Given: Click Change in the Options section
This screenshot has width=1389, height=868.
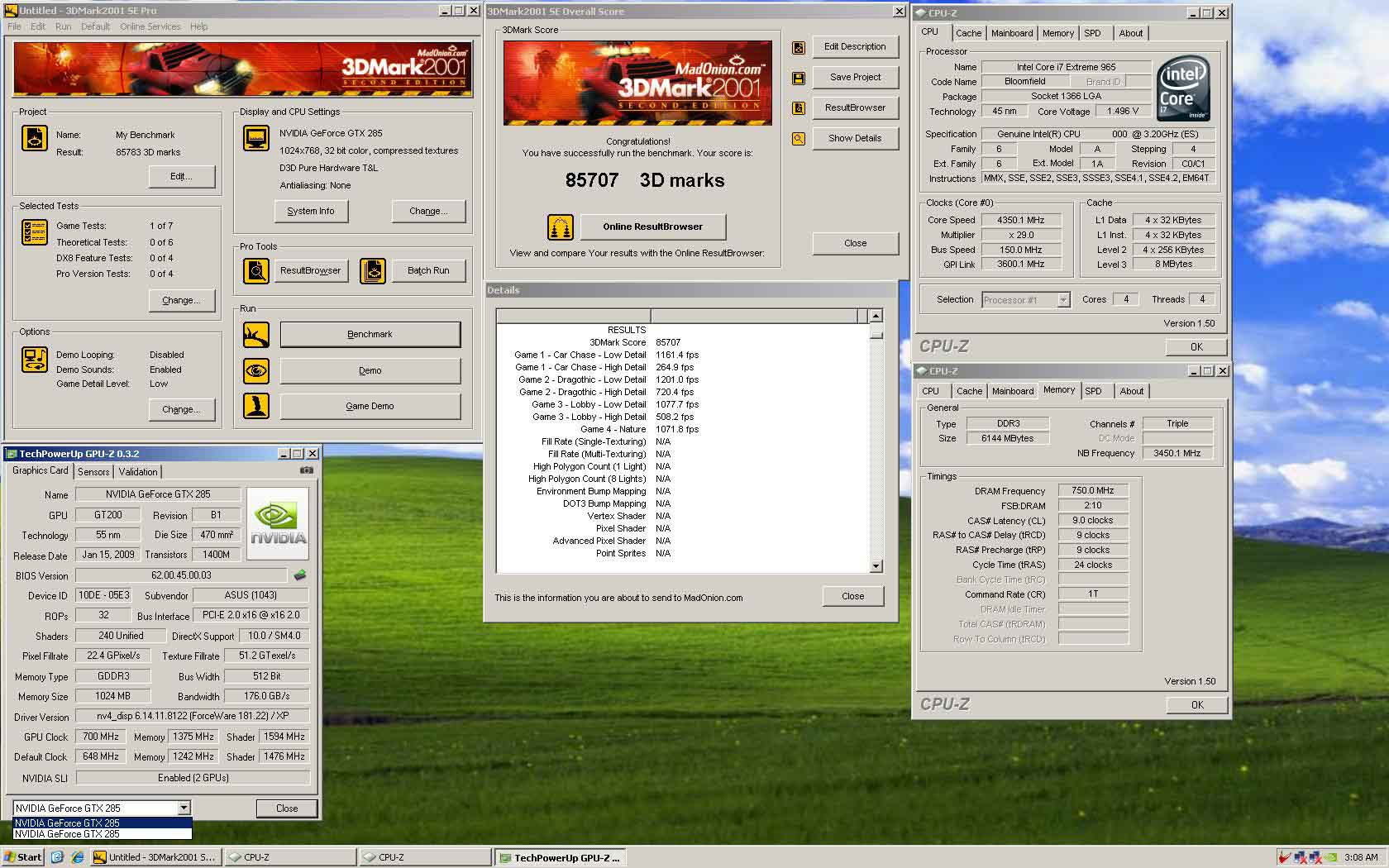Looking at the screenshot, I should click(181, 410).
